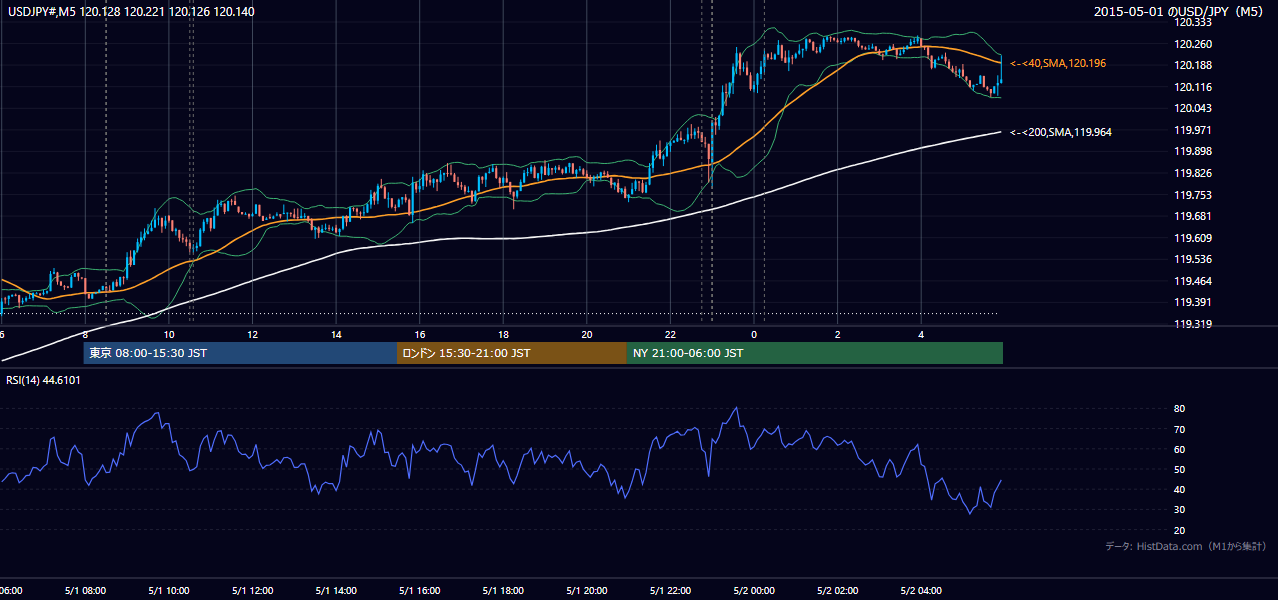Viewport: 1278px width, 600px height.
Task: Click hour marker 10 on the price chart axis
Action: coord(169,335)
